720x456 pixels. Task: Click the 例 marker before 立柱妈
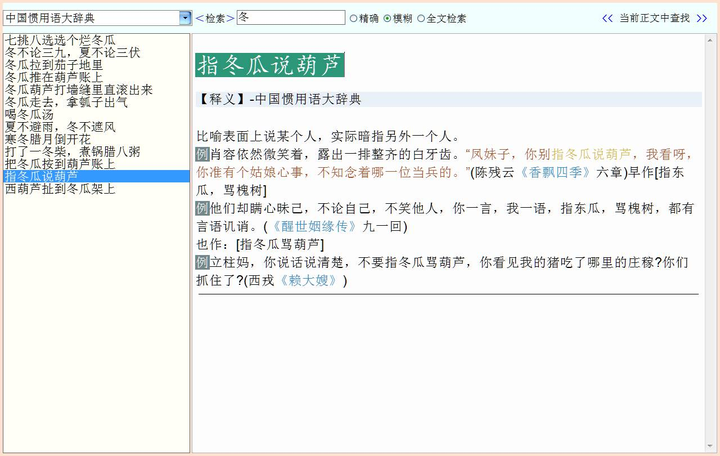[202, 262]
